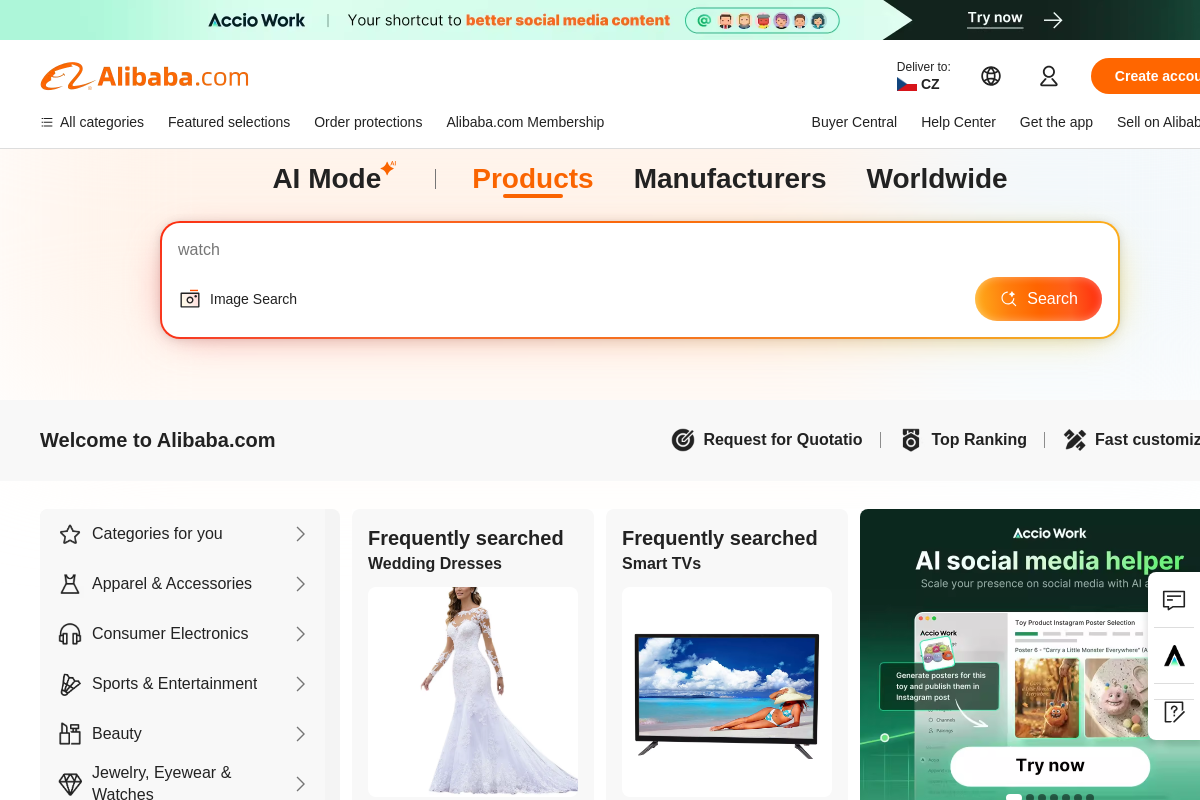
Task: Open Order protections menu
Action: tap(368, 122)
